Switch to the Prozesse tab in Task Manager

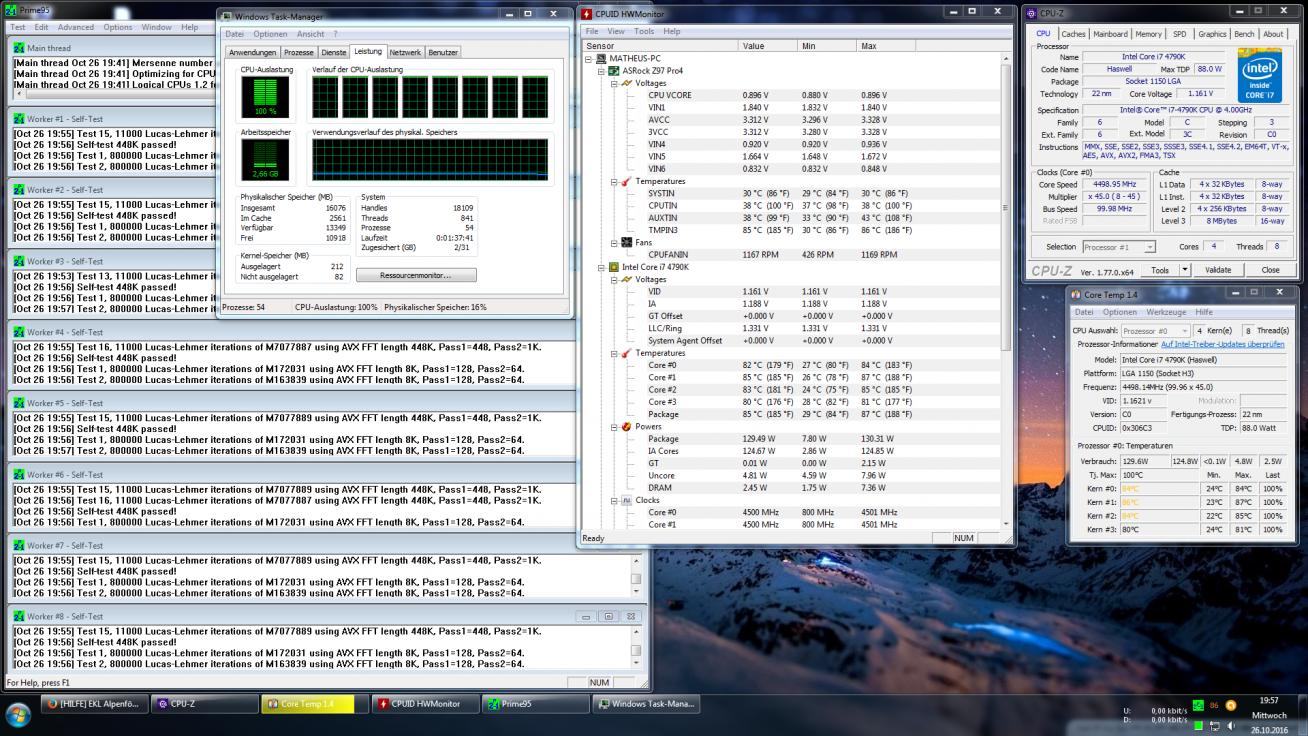[x=298, y=52]
